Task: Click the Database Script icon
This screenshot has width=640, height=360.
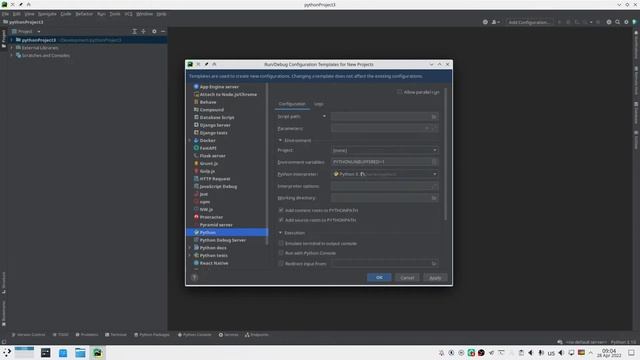Action: pyautogui.click(x=196, y=118)
